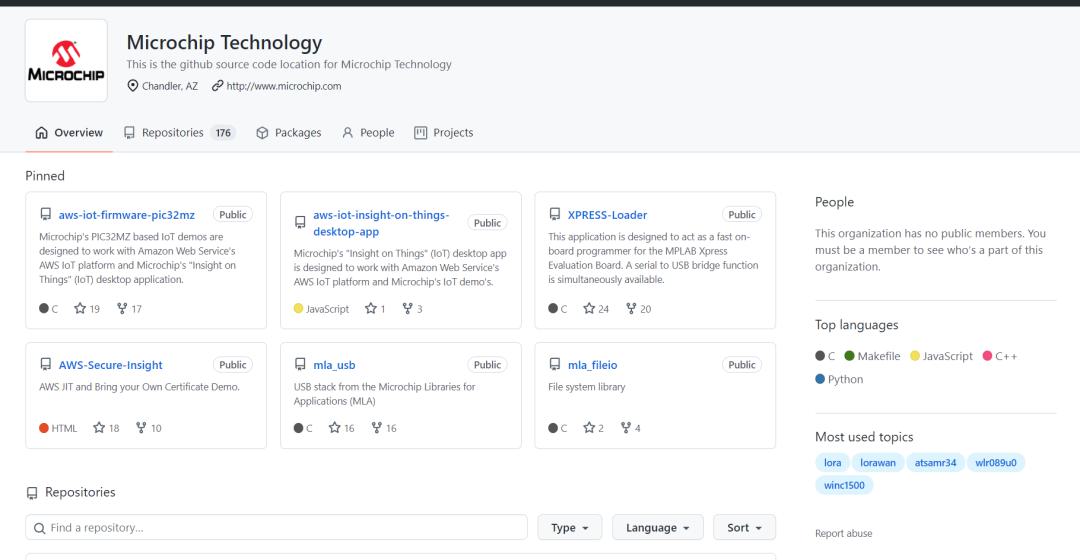Open the mla_fileio repository
1080x560 pixels.
click(592, 365)
